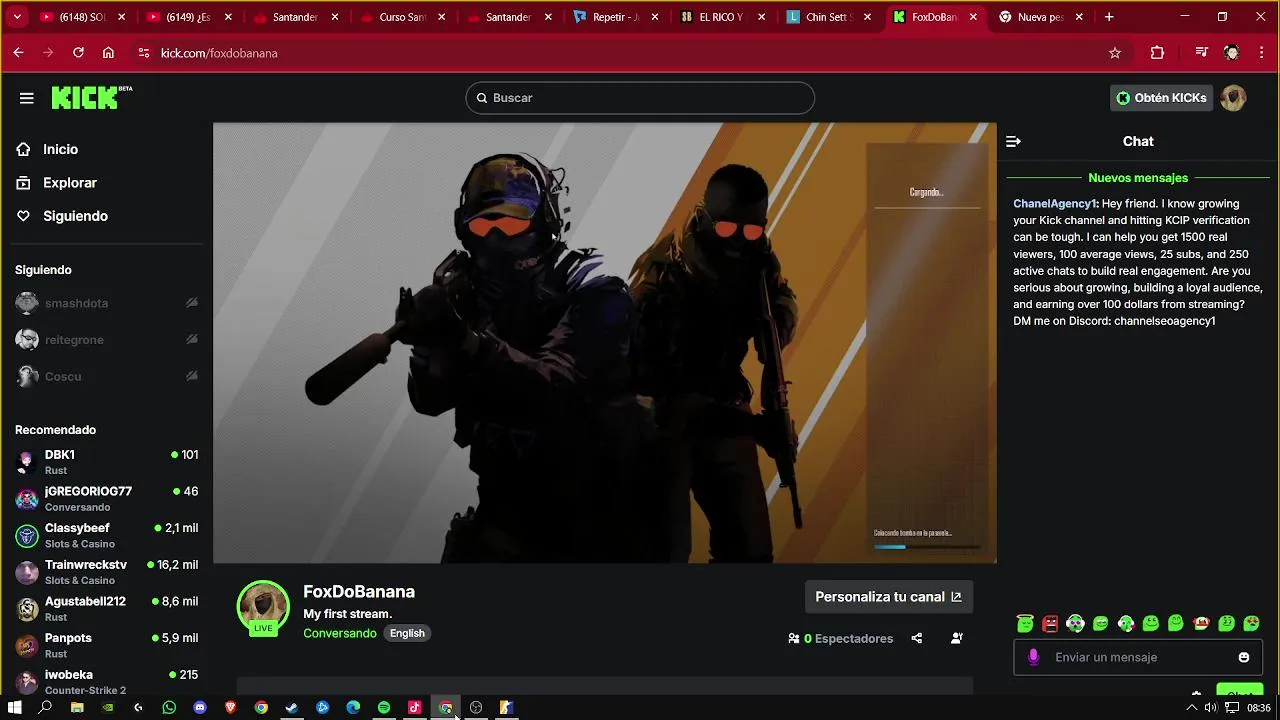Image resolution: width=1280 pixels, height=720 pixels.
Task: Click the purple microphone in chat box
Action: pyautogui.click(x=1034, y=657)
